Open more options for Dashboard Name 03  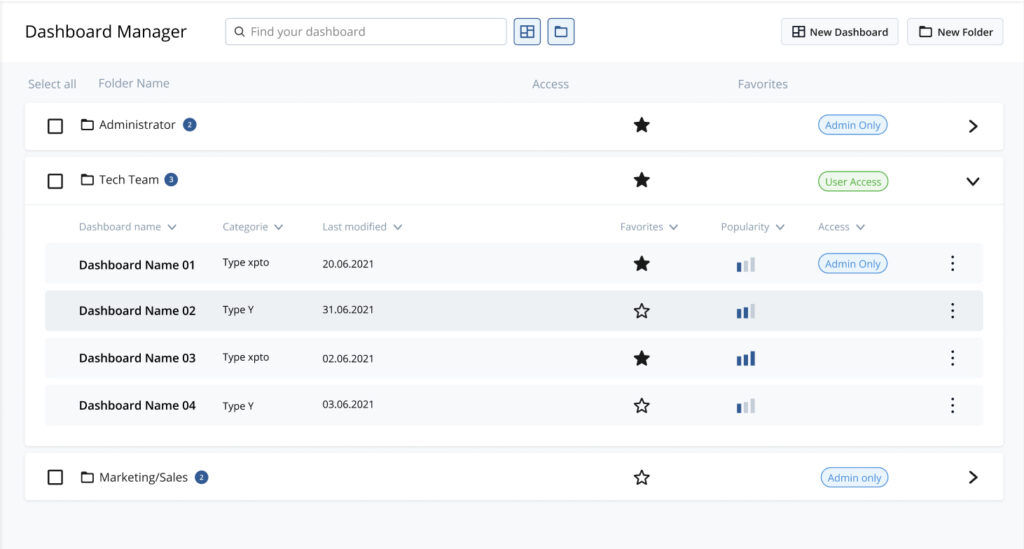pyautogui.click(x=952, y=358)
